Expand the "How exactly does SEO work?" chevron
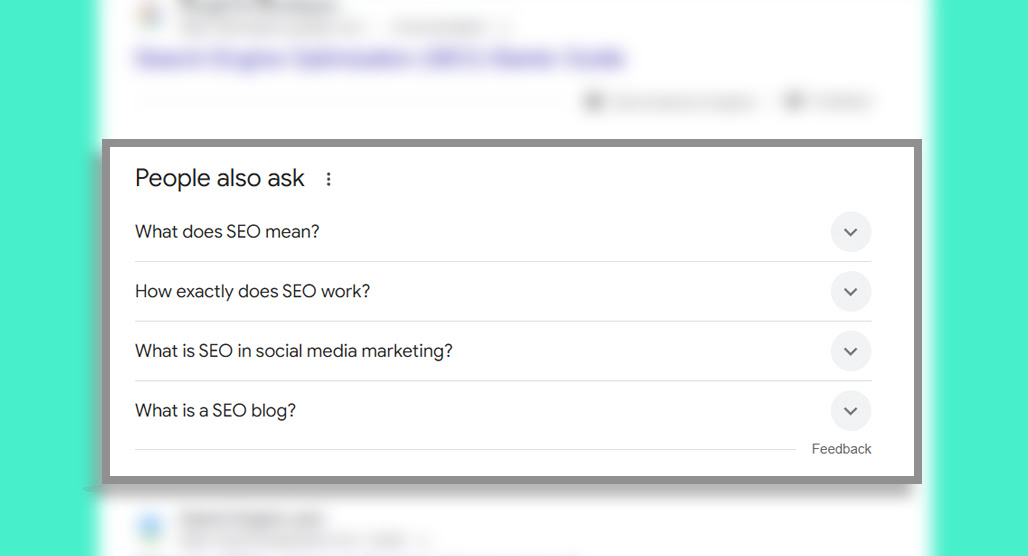Screen dimensions: 1028x556 (x=850, y=292)
